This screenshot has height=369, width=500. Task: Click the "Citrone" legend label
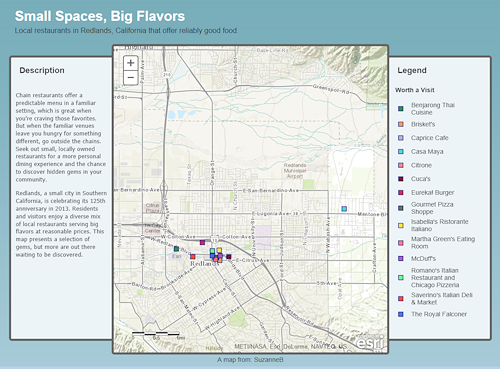click(x=421, y=165)
